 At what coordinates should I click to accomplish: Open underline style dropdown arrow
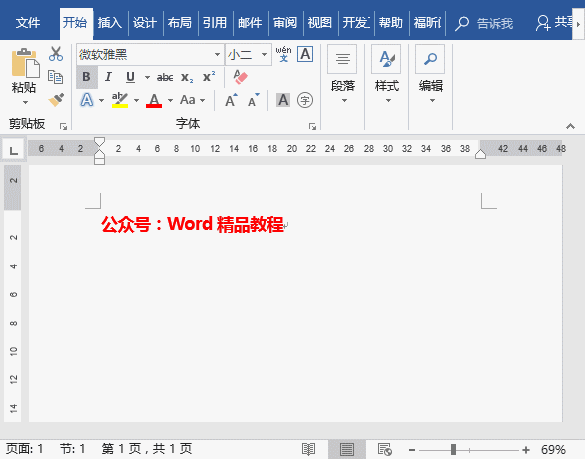(147, 78)
